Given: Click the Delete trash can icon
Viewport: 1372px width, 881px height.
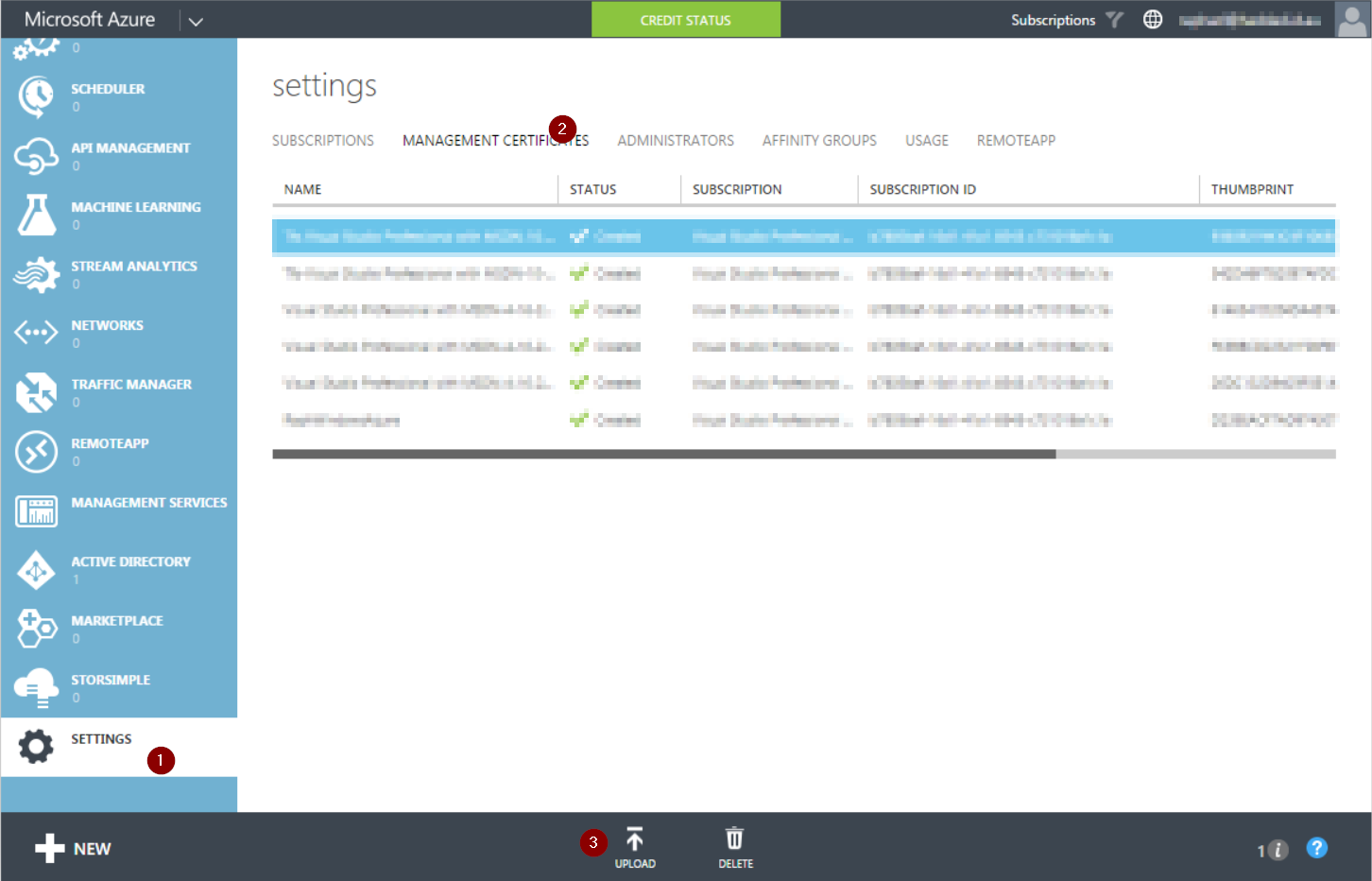Looking at the screenshot, I should click(734, 838).
